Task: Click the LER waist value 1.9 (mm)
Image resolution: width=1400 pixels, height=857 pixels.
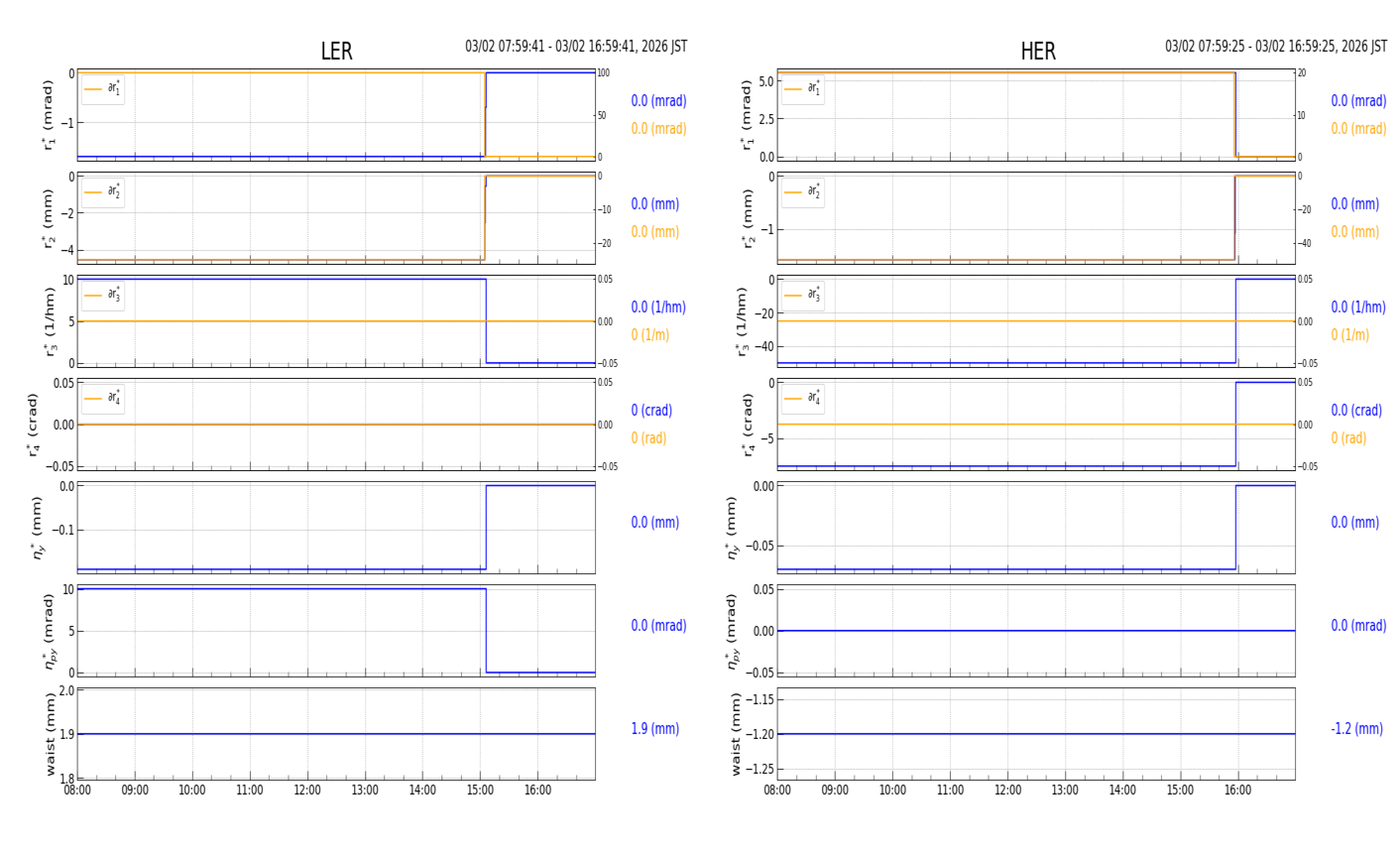Action: 654,729
